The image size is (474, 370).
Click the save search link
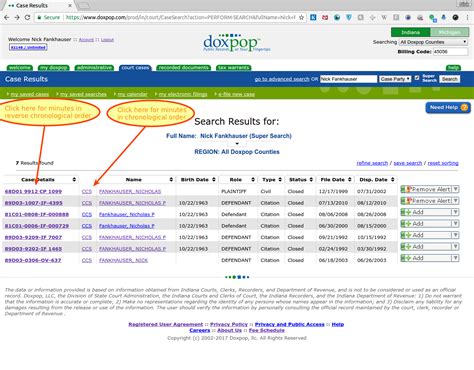[408, 163]
